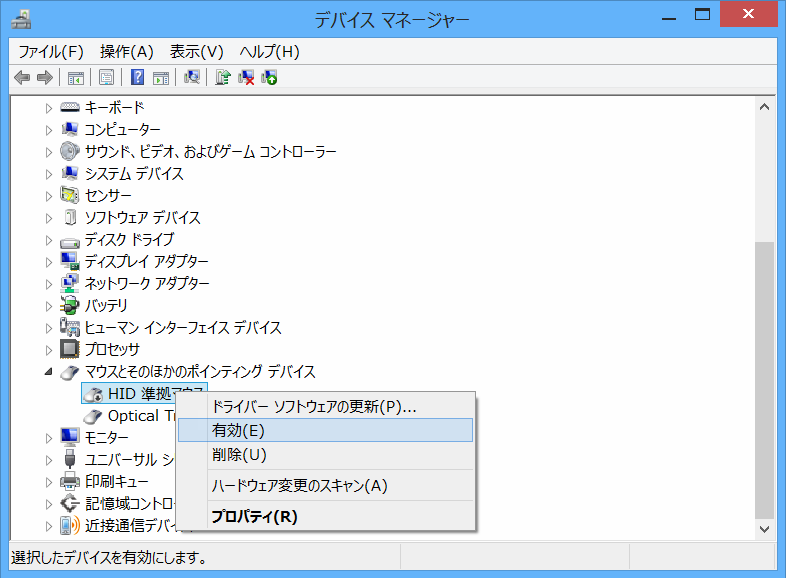The height and width of the screenshot is (578, 787).
Task: Expand the ディスプレイ アダプター node arrow
Action: [x=48, y=262]
